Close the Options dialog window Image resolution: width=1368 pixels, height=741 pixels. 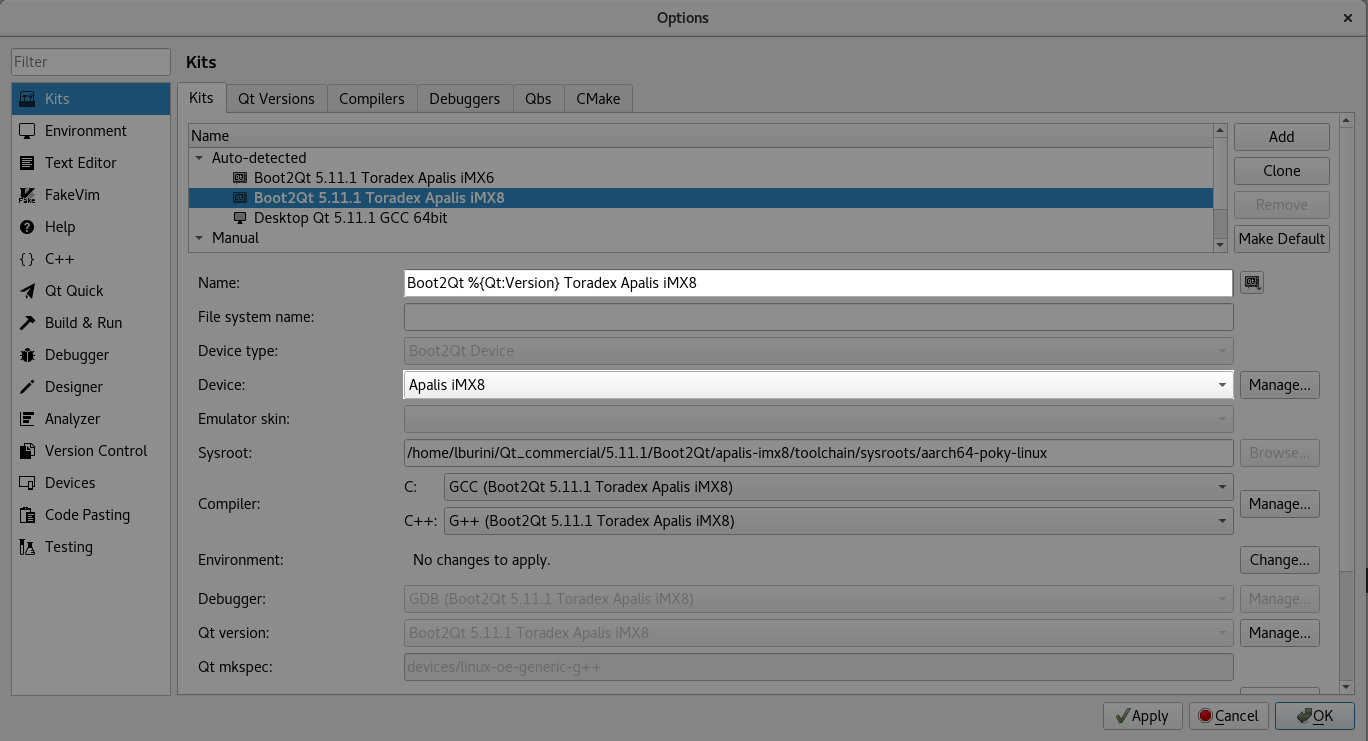(x=1348, y=18)
